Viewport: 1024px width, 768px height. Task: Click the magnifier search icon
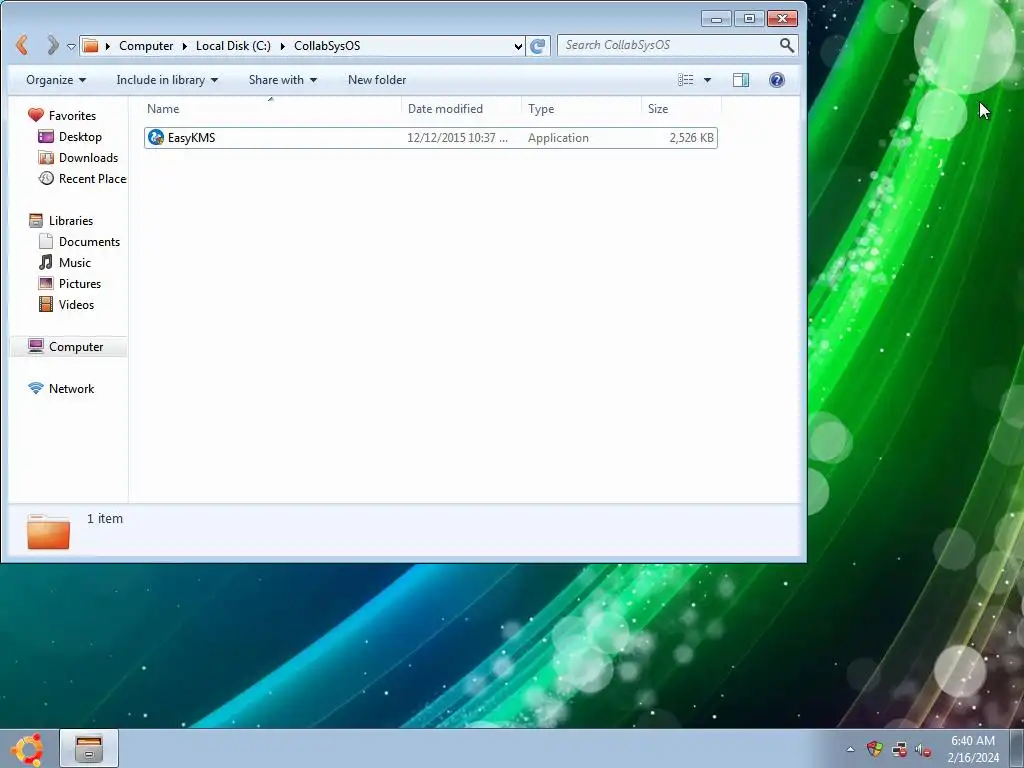(x=787, y=45)
